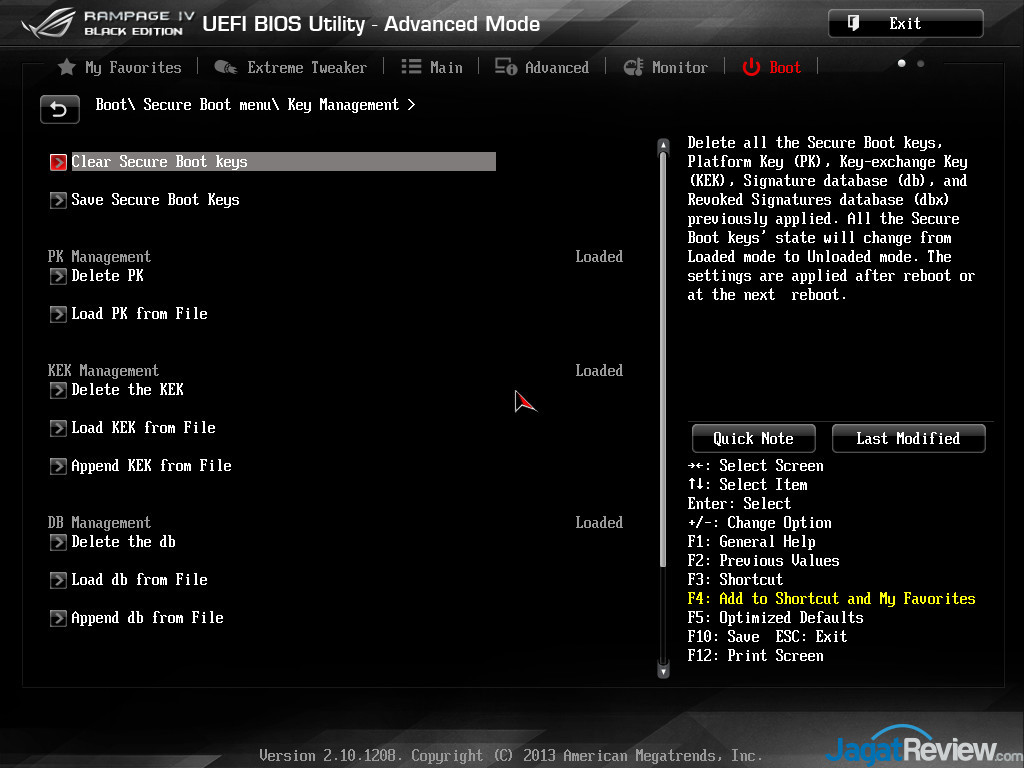
Task: Click the scrollbar up arrow
Action: point(662,147)
